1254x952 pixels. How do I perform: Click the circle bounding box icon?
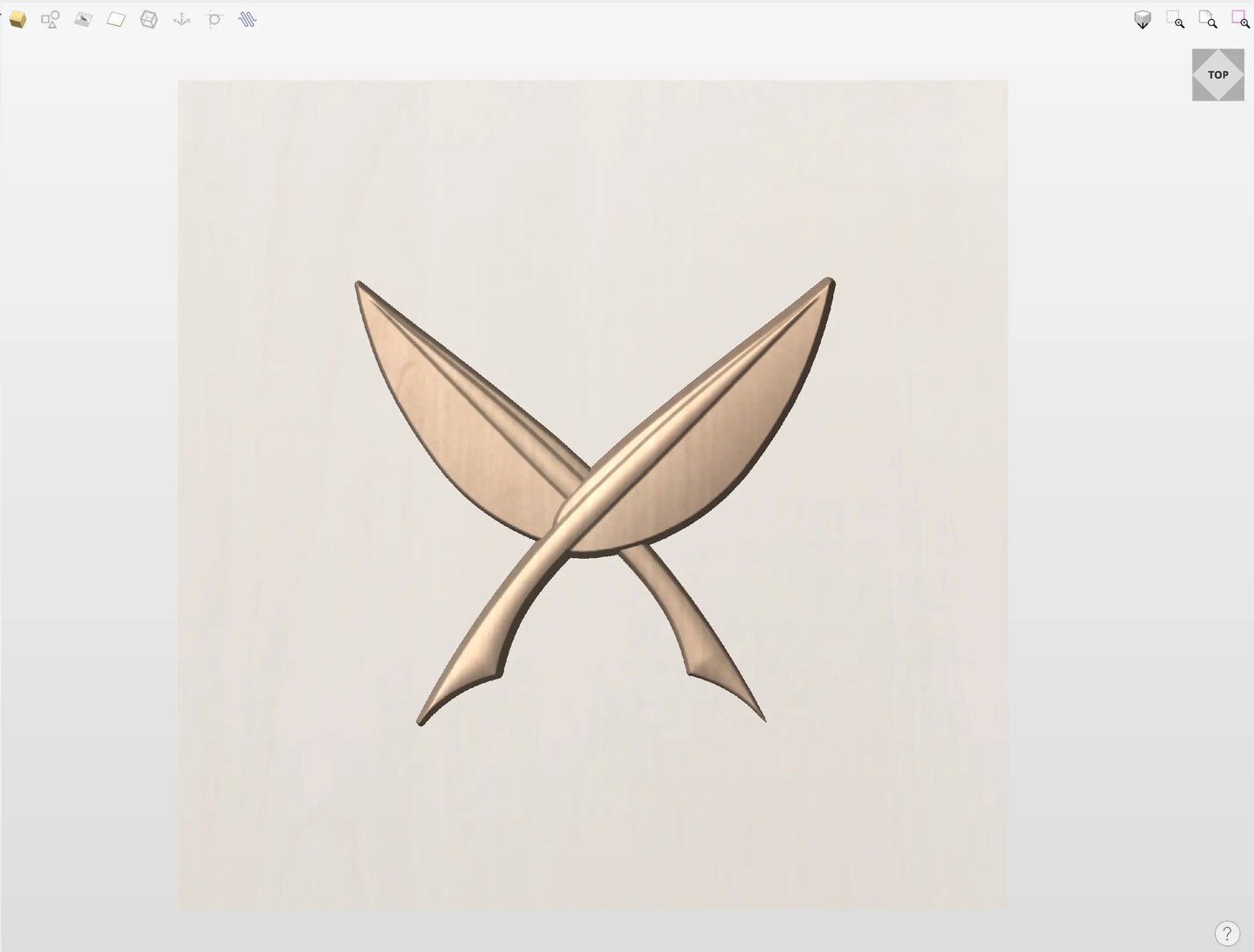[214, 19]
